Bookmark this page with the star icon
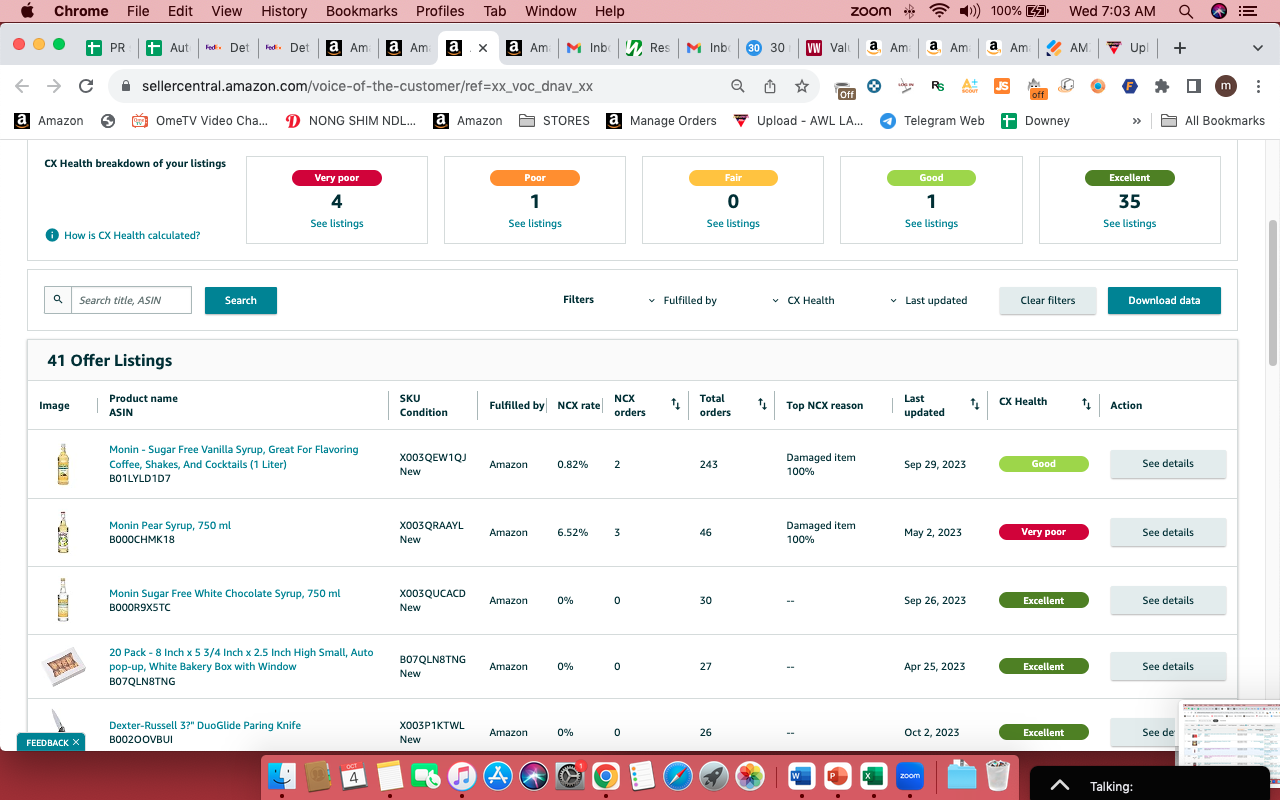1280x800 pixels. pos(801,86)
